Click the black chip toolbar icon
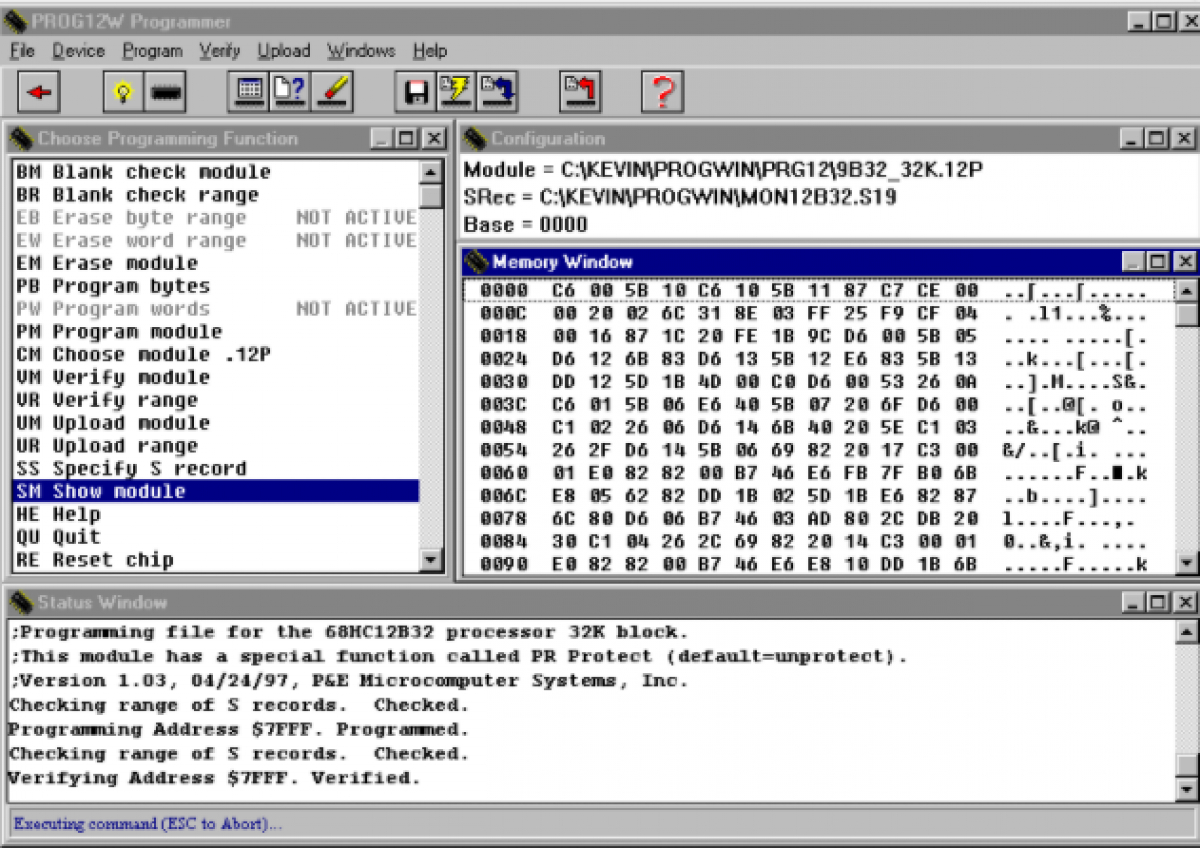The image size is (1200, 848). click(x=166, y=92)
